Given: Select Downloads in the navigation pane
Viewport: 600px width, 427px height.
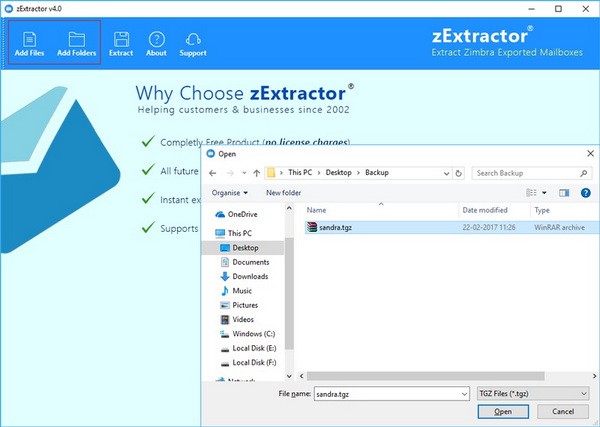Looking at the screenshot, I should coord(250,276).
